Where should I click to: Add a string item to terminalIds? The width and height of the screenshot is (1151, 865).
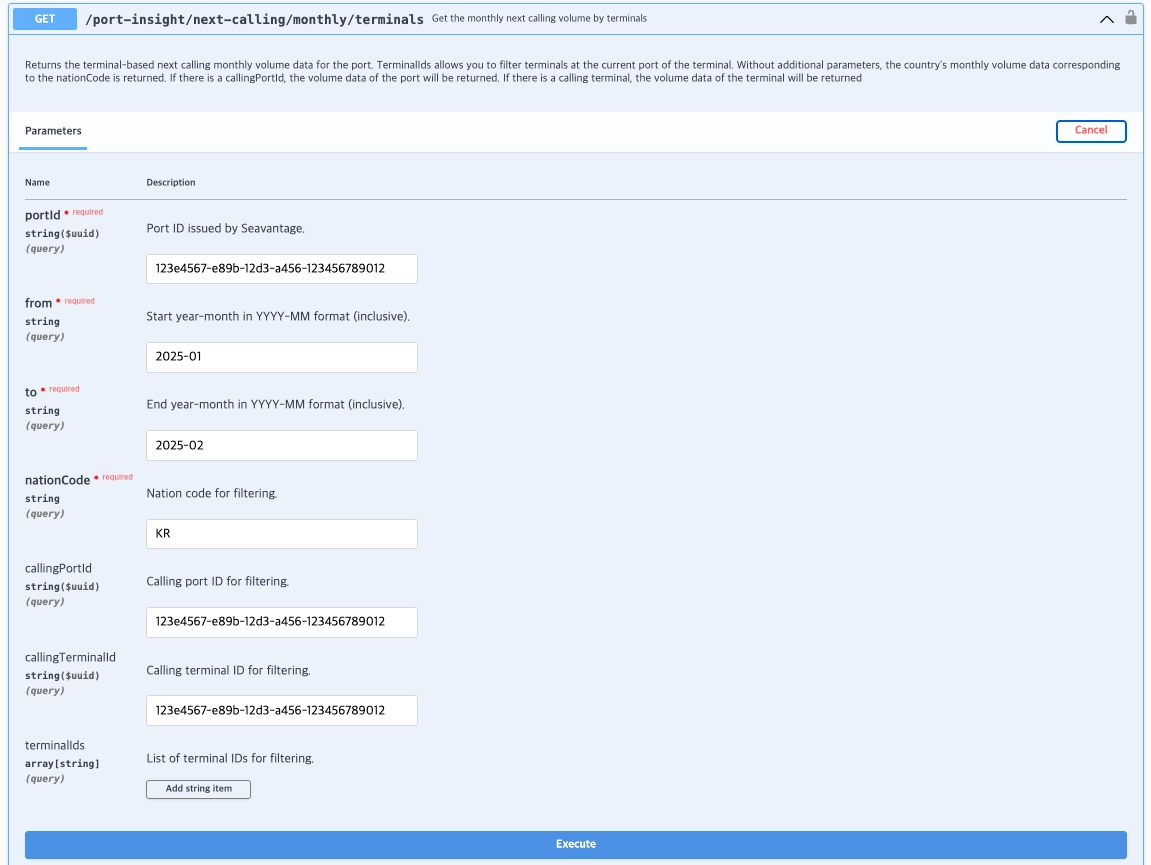pos(198,789)
